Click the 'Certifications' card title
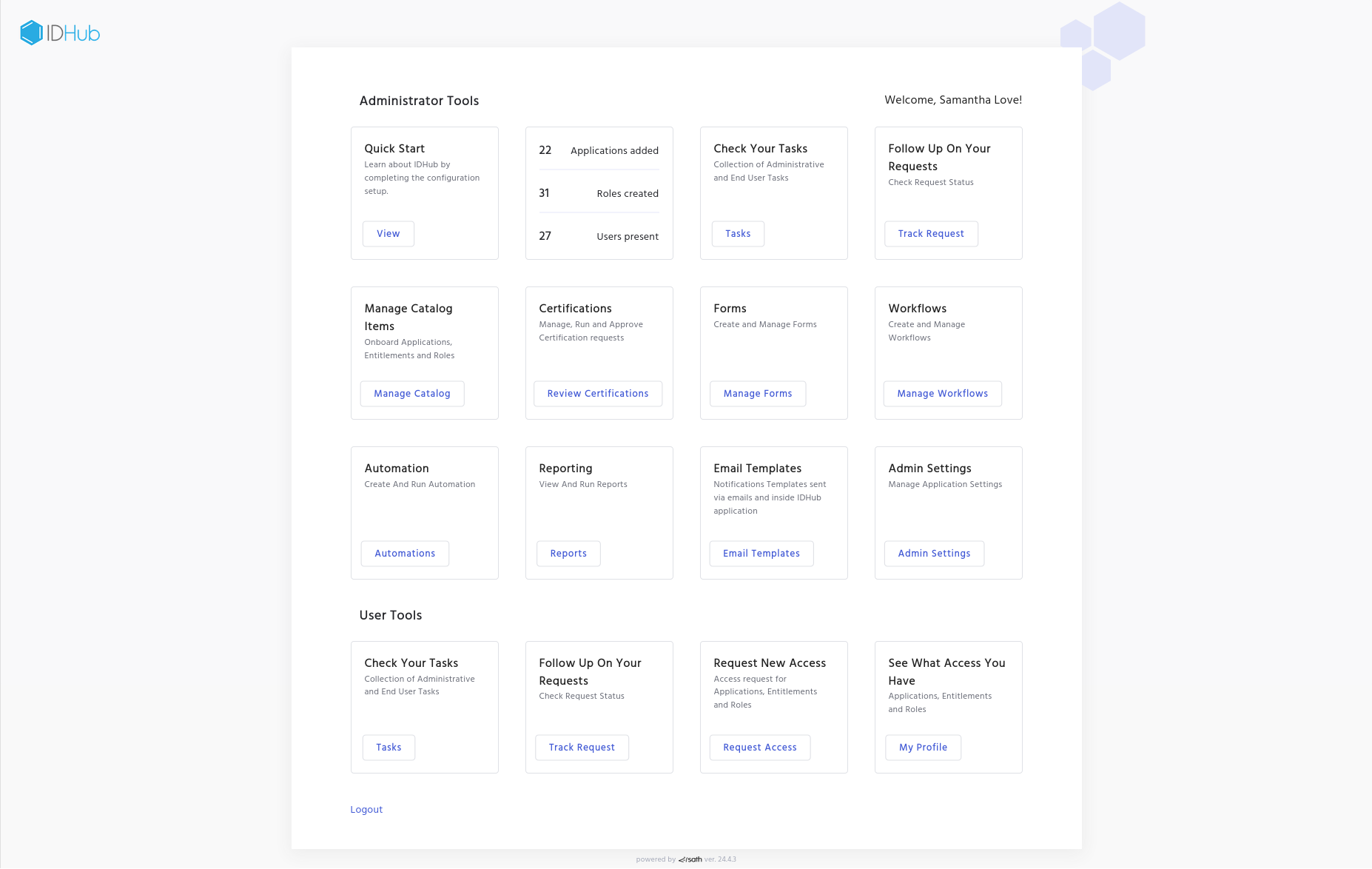 pos(575,309)
